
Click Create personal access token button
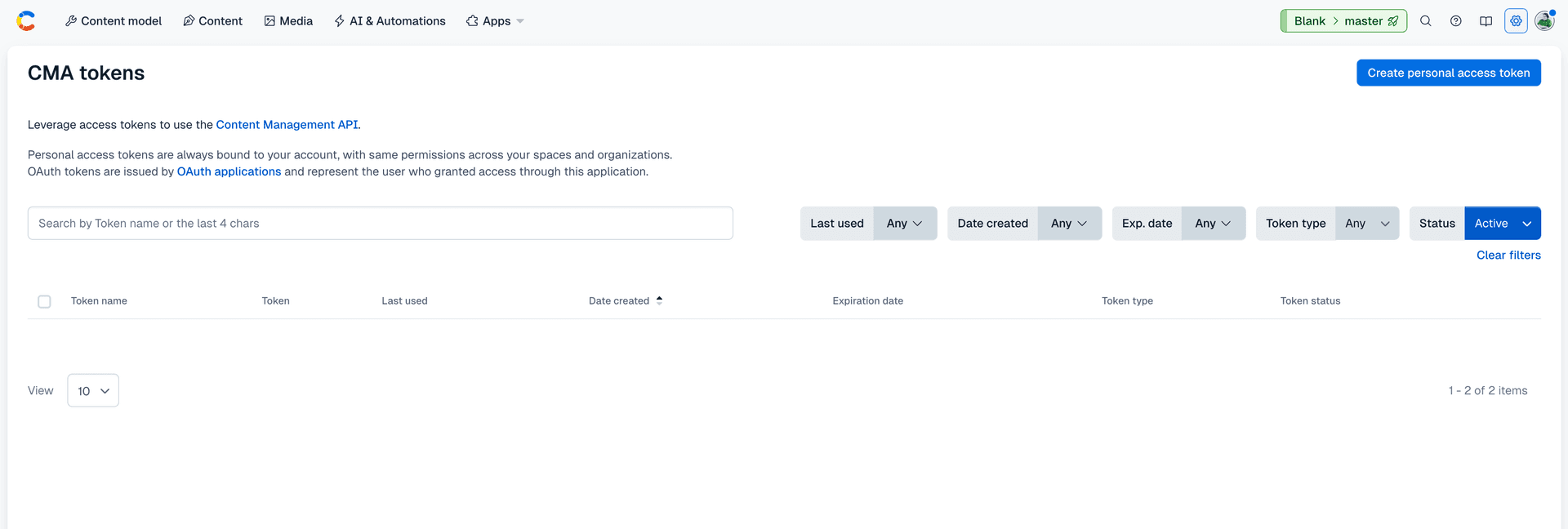pyautogui.click(x=1449, y=73)
